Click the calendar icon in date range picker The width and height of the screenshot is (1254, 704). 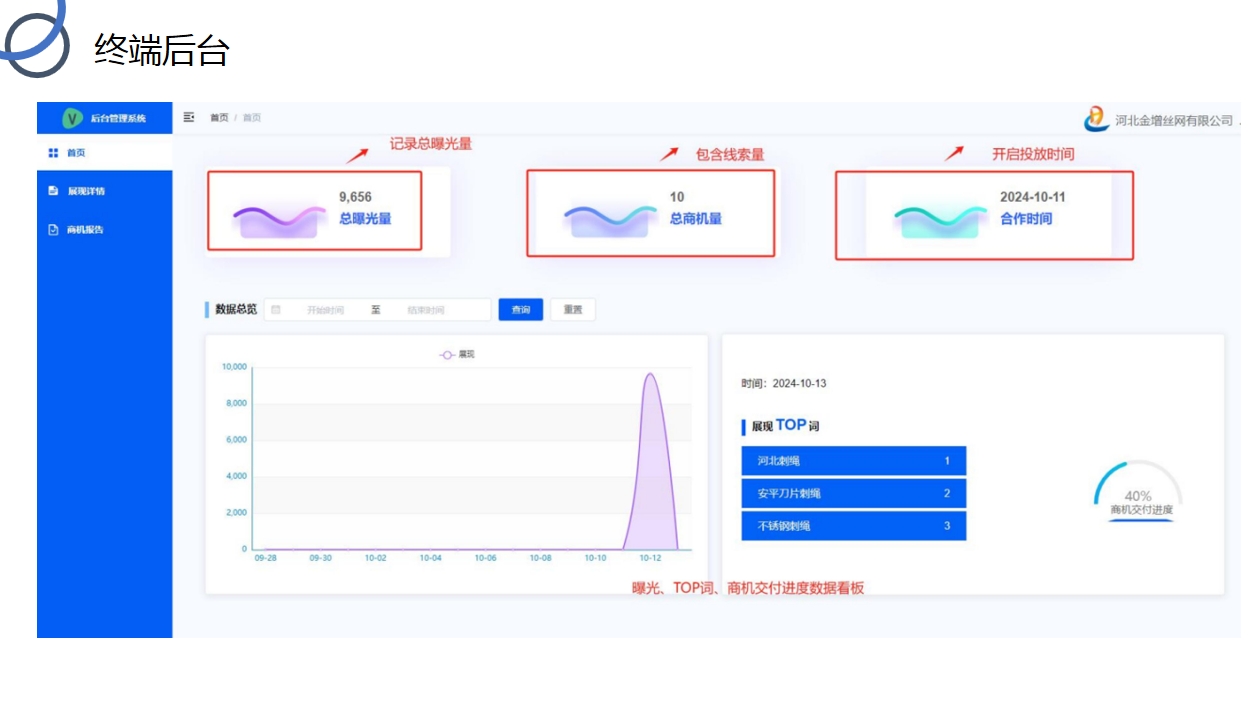[x=276, y=310]
